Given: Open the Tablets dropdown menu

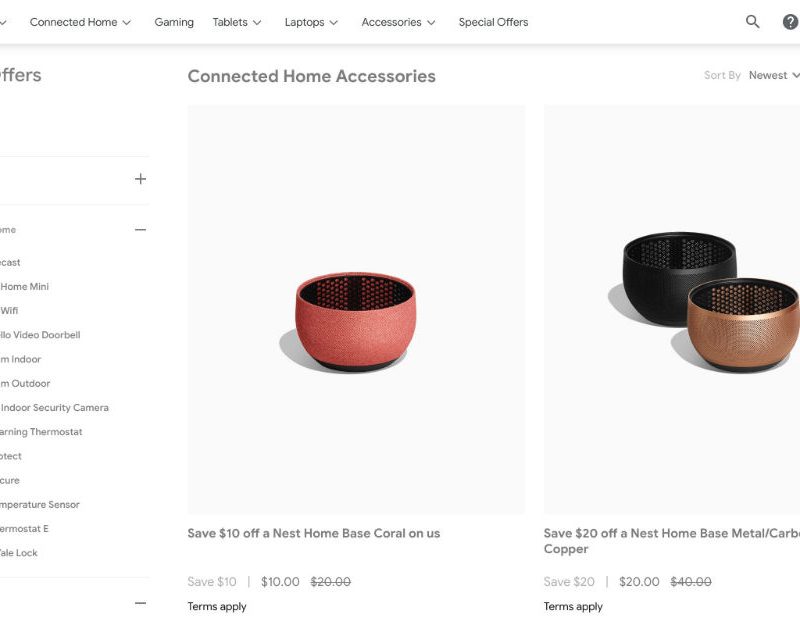Looking at the screenshot, I should coord(237,22).
